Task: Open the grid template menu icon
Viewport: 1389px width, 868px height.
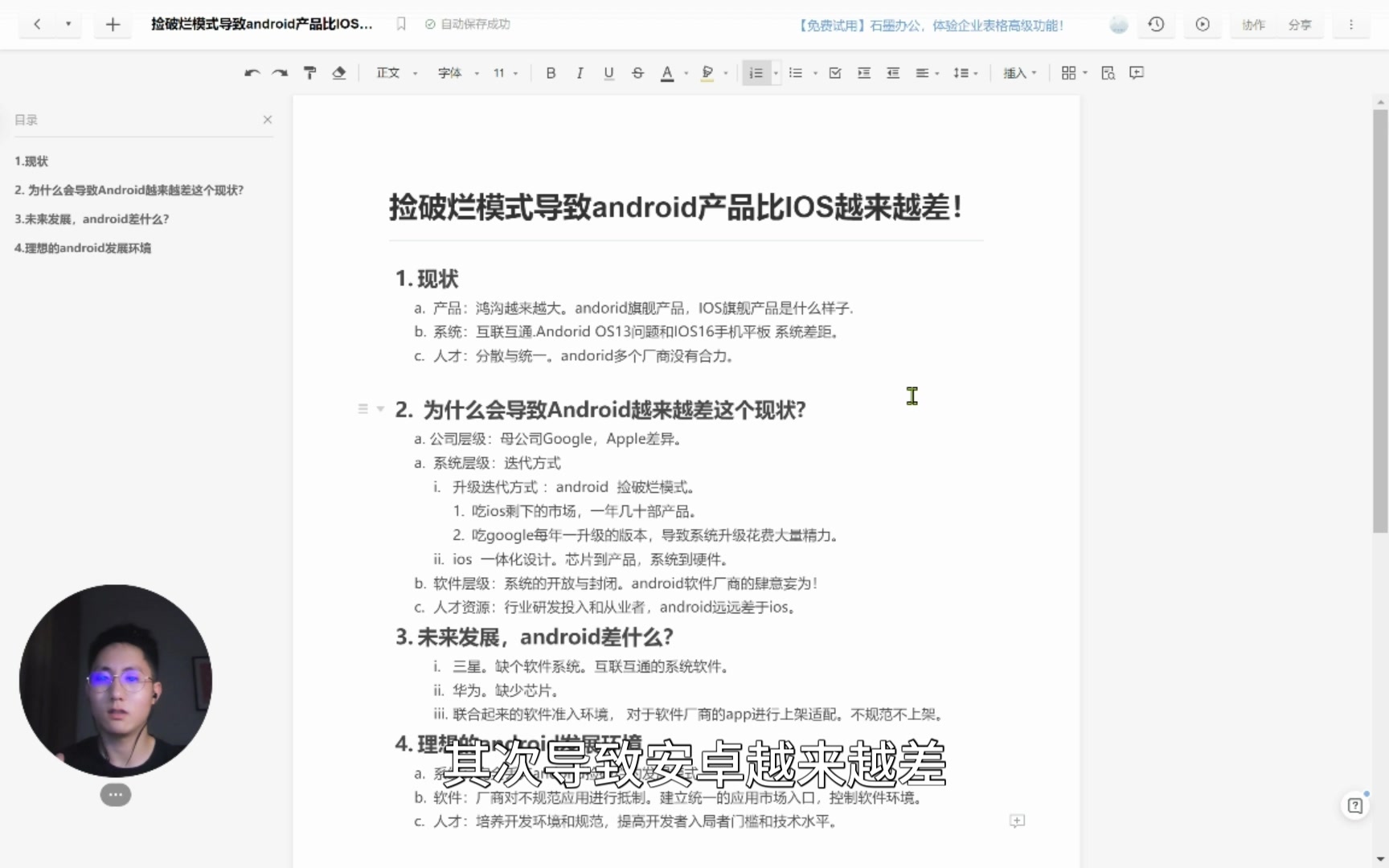Action: coord(1073,73)
